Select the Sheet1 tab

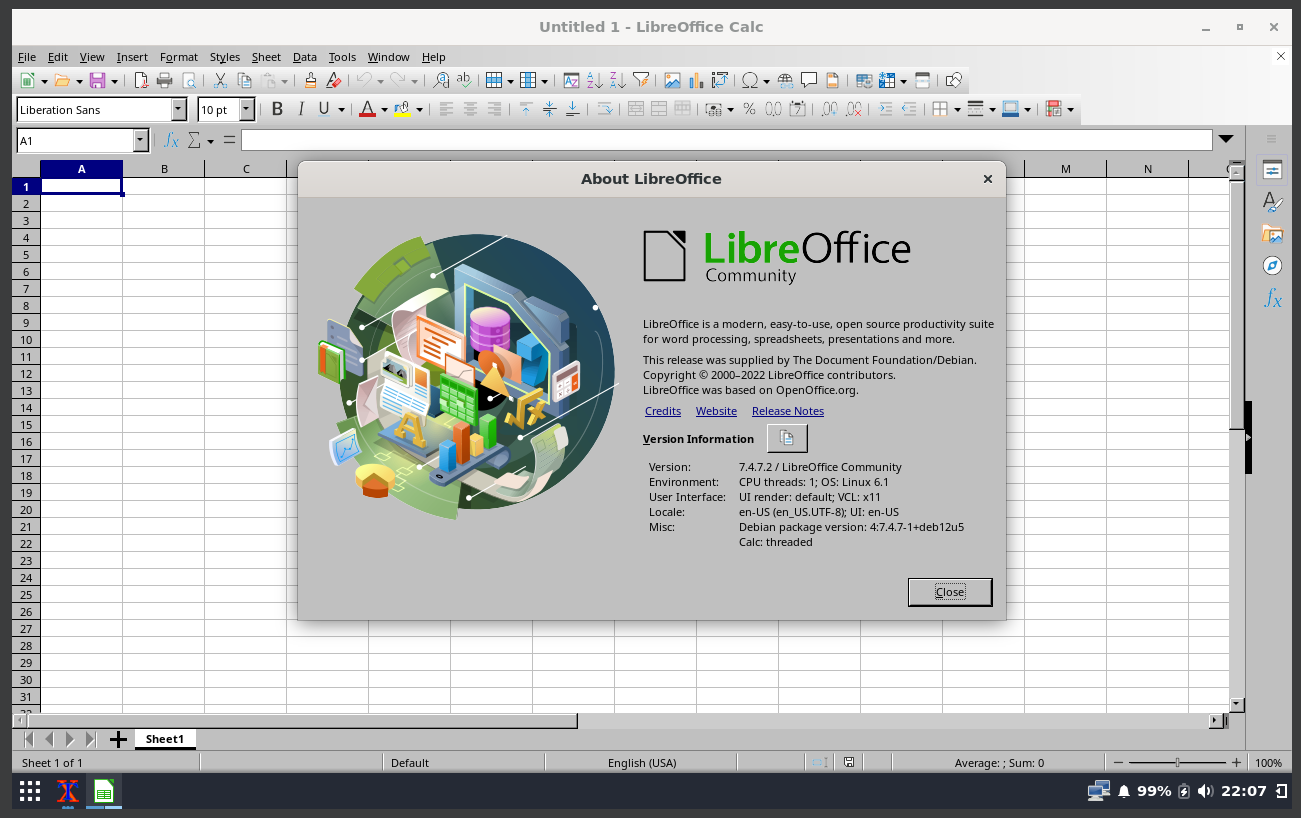point(164,739)
